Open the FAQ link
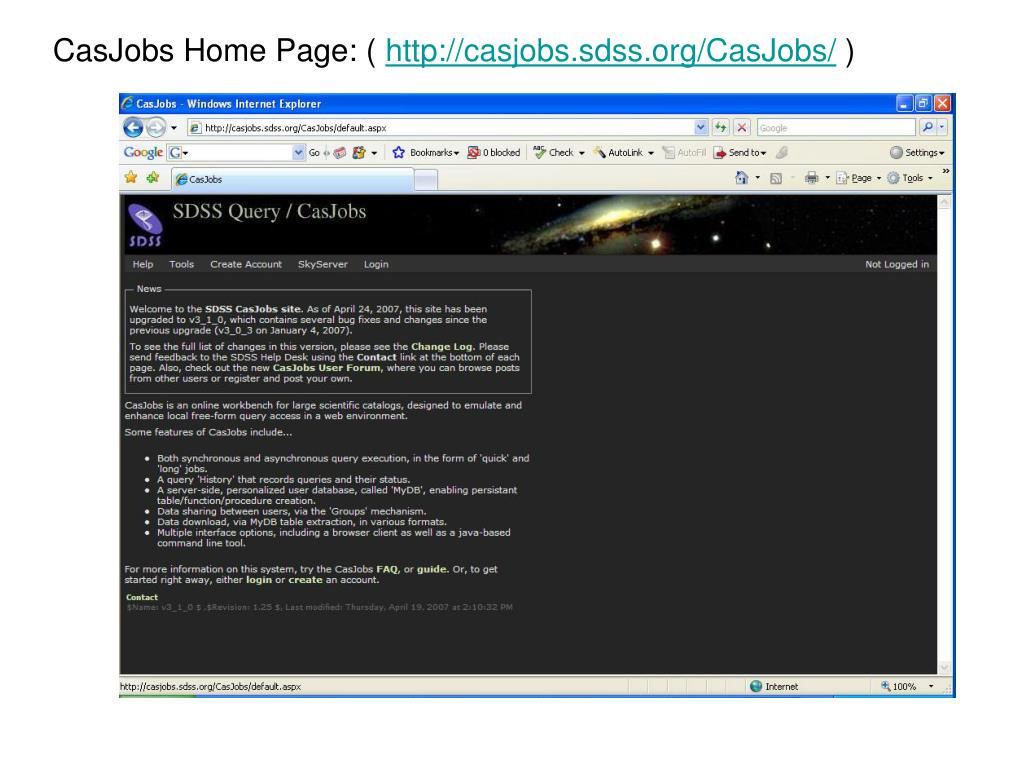 tap(387, 569)
